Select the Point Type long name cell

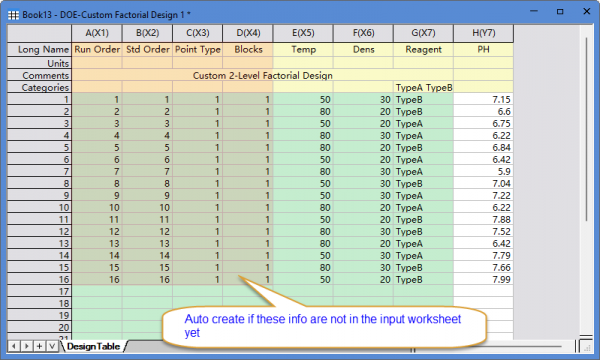tap(197, 50)
